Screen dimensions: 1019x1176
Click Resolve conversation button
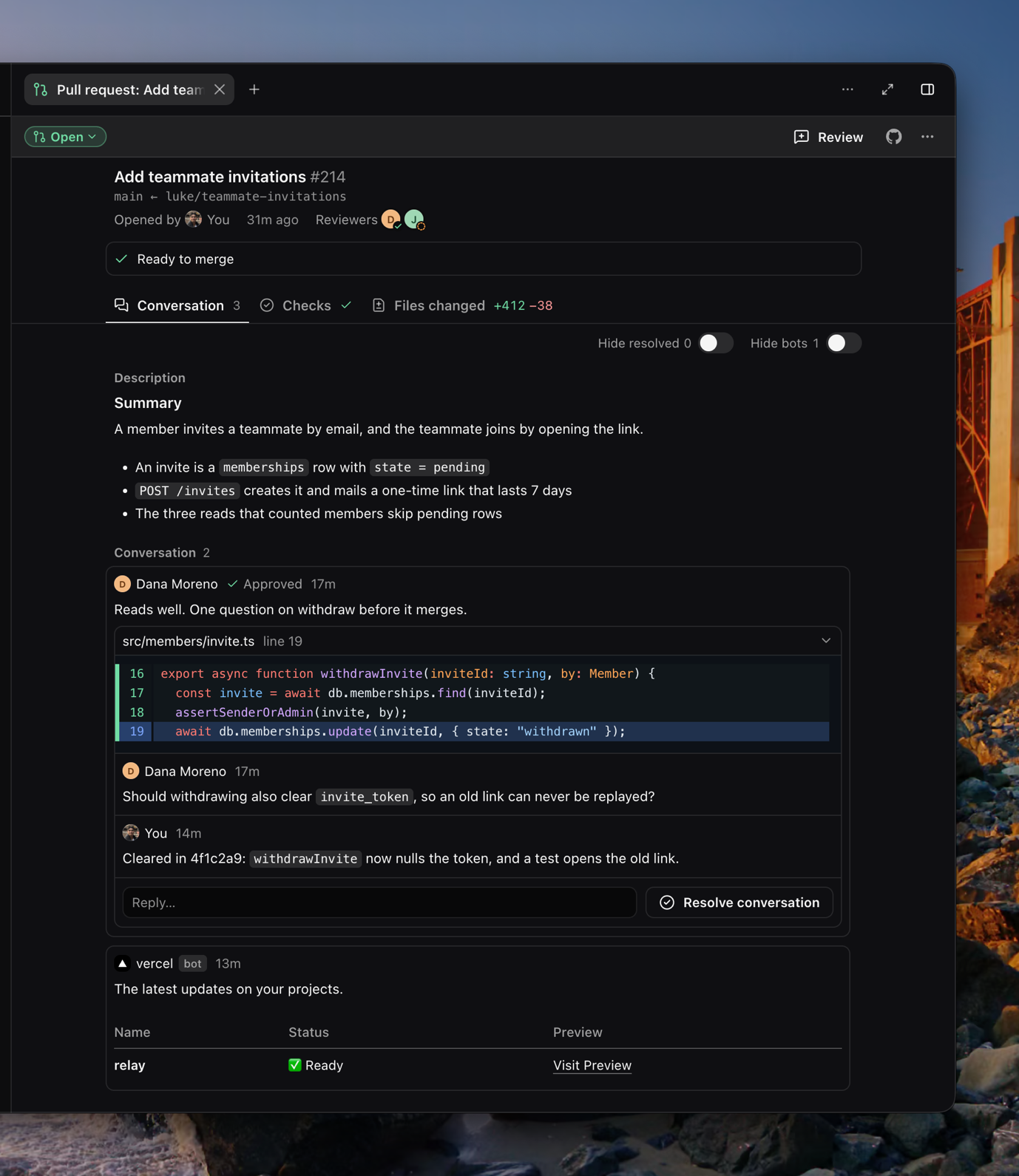point(739,903)
